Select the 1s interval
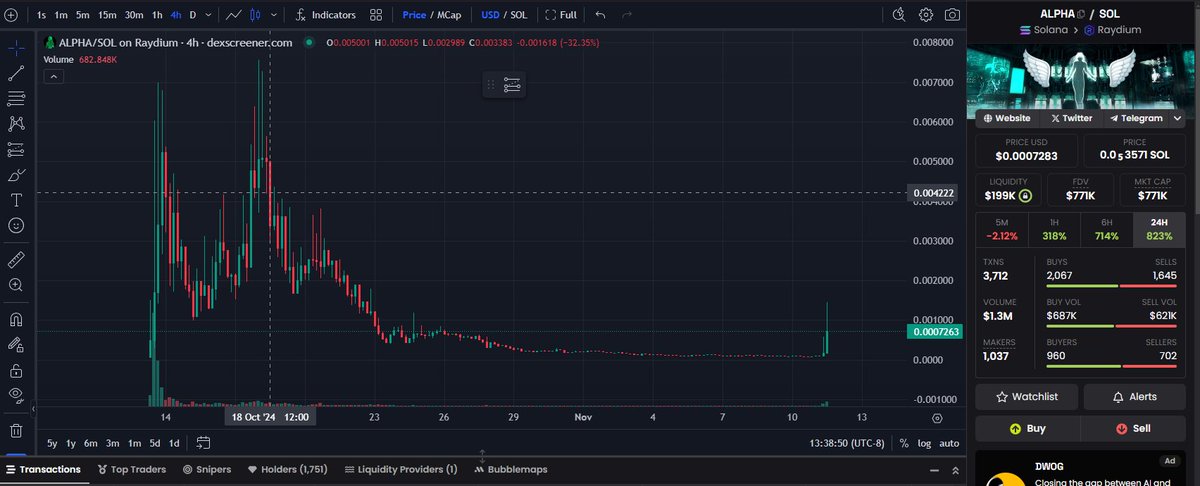Screen dimensions: 1200x486 pyautogui.click(x=40, y=15)
